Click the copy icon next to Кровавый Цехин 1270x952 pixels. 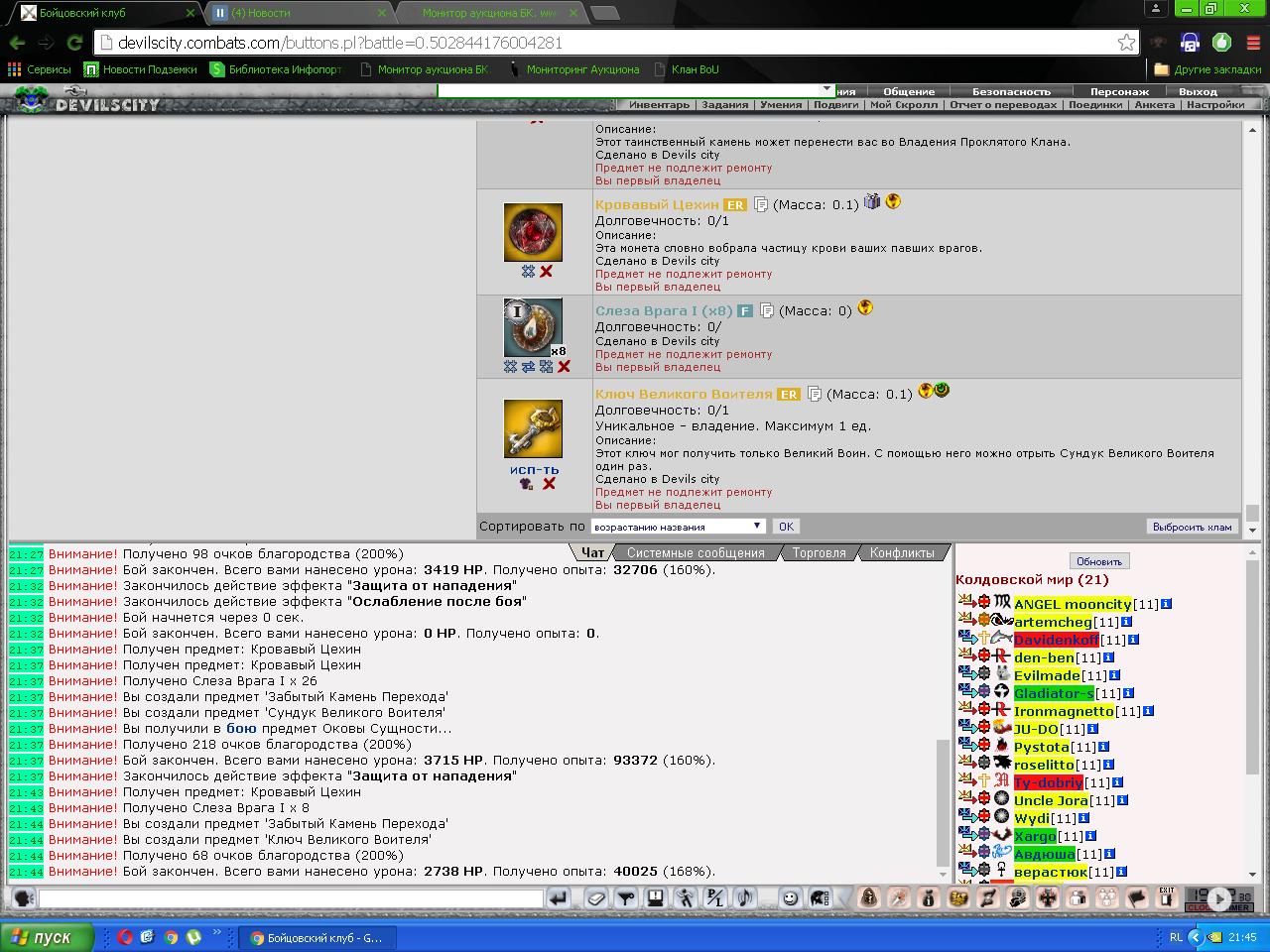coord(760,204)
